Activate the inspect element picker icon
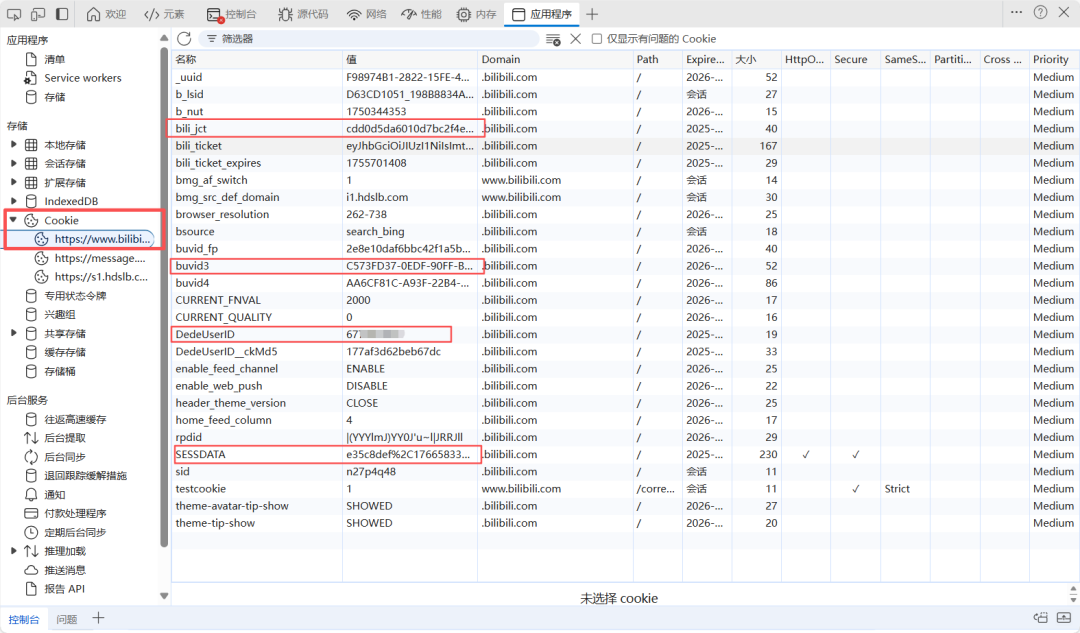Viewport: 1080px width, 633px height. [14, 14]
